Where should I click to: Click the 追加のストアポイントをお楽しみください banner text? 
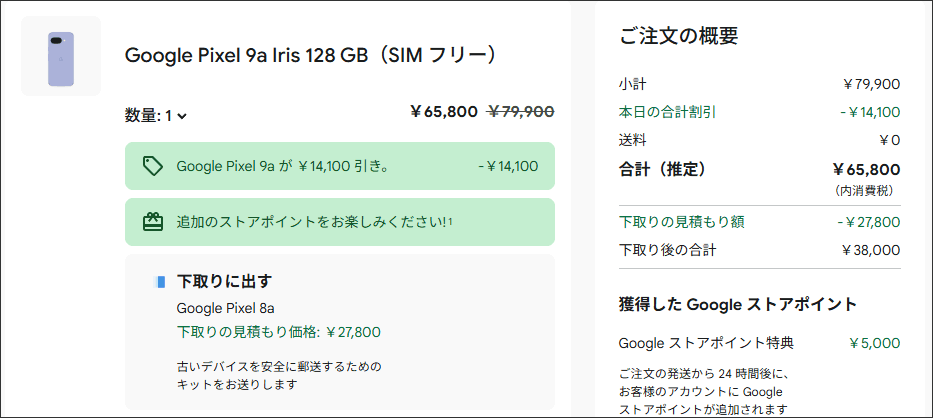click(x=311, y=222)
